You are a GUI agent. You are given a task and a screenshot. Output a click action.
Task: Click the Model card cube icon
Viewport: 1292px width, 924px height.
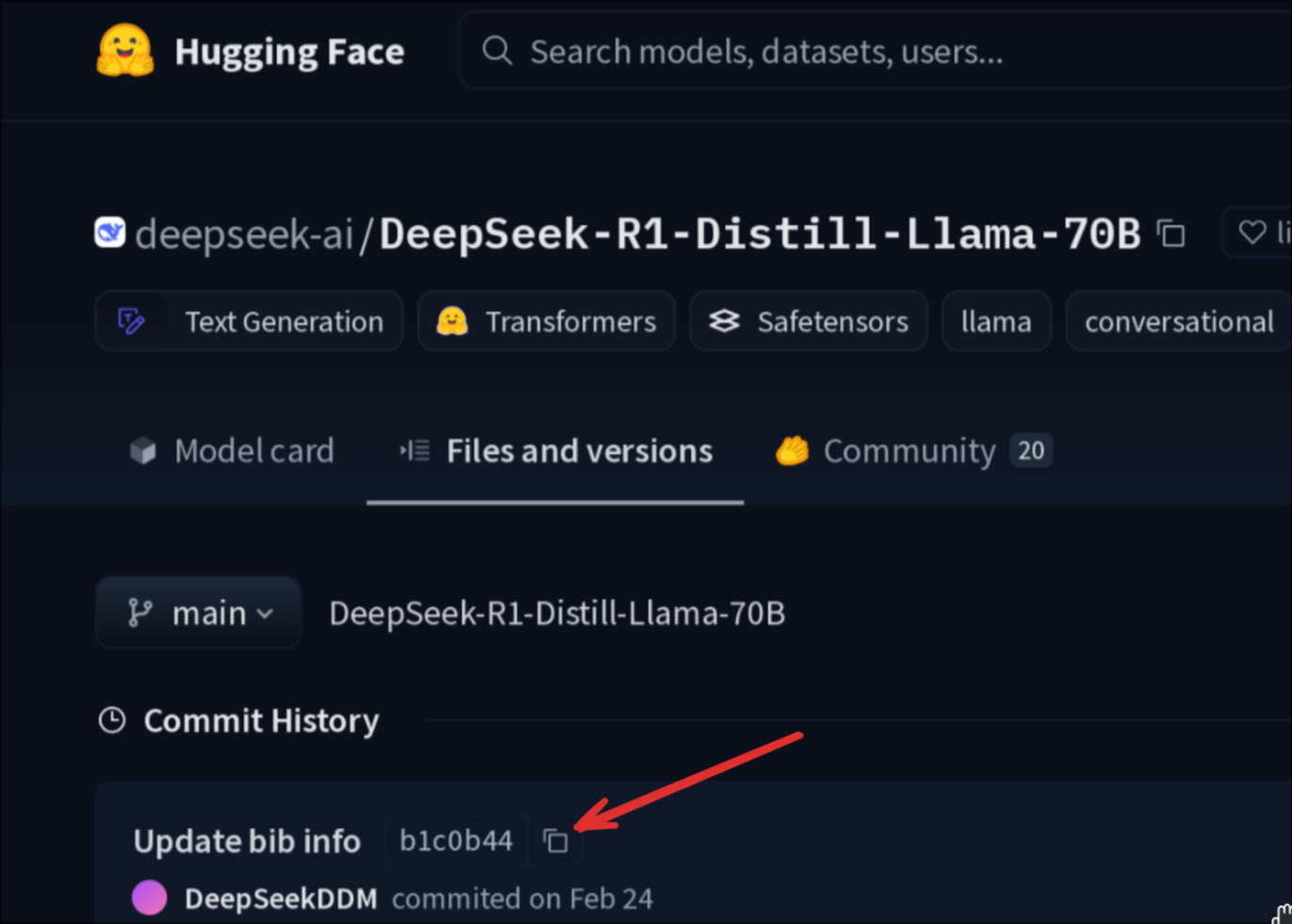pyautogui.click(x=143, y=451)
